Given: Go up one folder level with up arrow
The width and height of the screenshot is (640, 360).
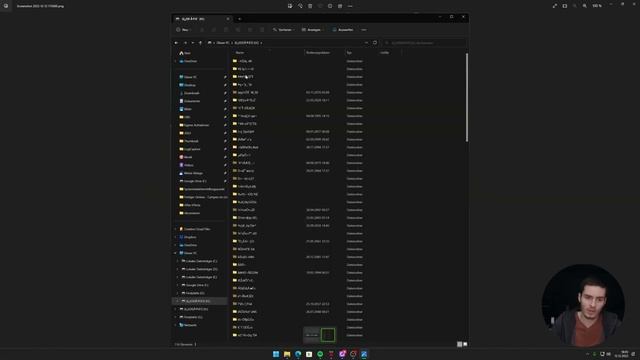Looking at the screenshot, I should pyautogui.click(x=200, y=43).
